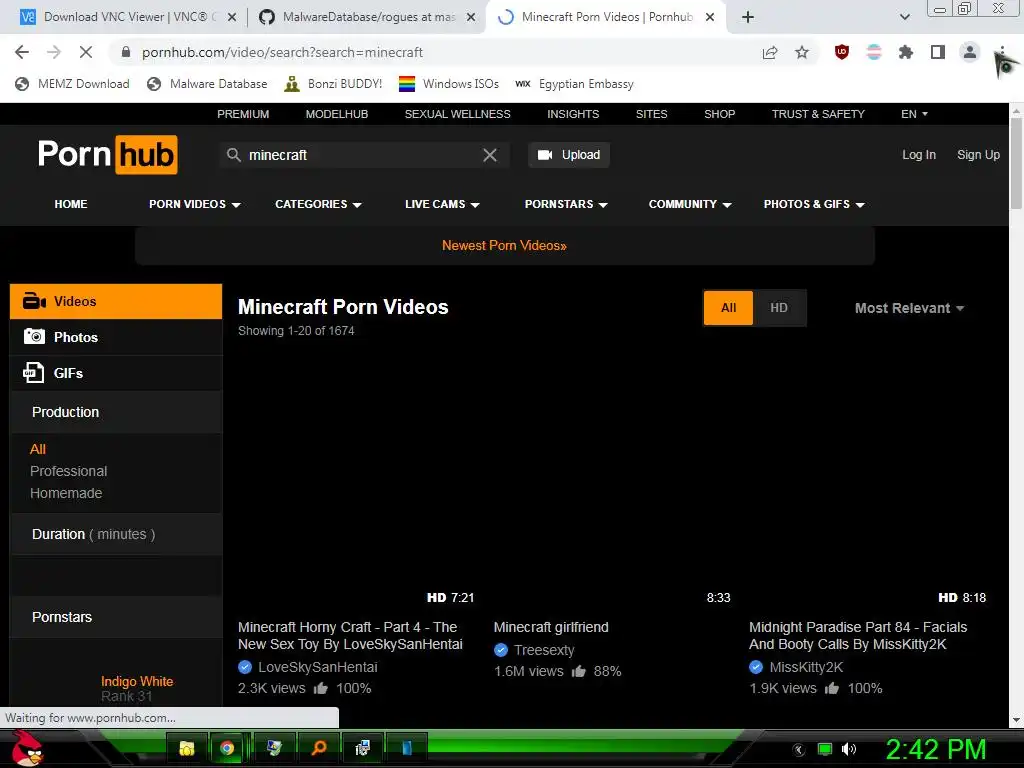
Task: Click the 2:42 PM taskbar clock
Action: pos(935,749)
